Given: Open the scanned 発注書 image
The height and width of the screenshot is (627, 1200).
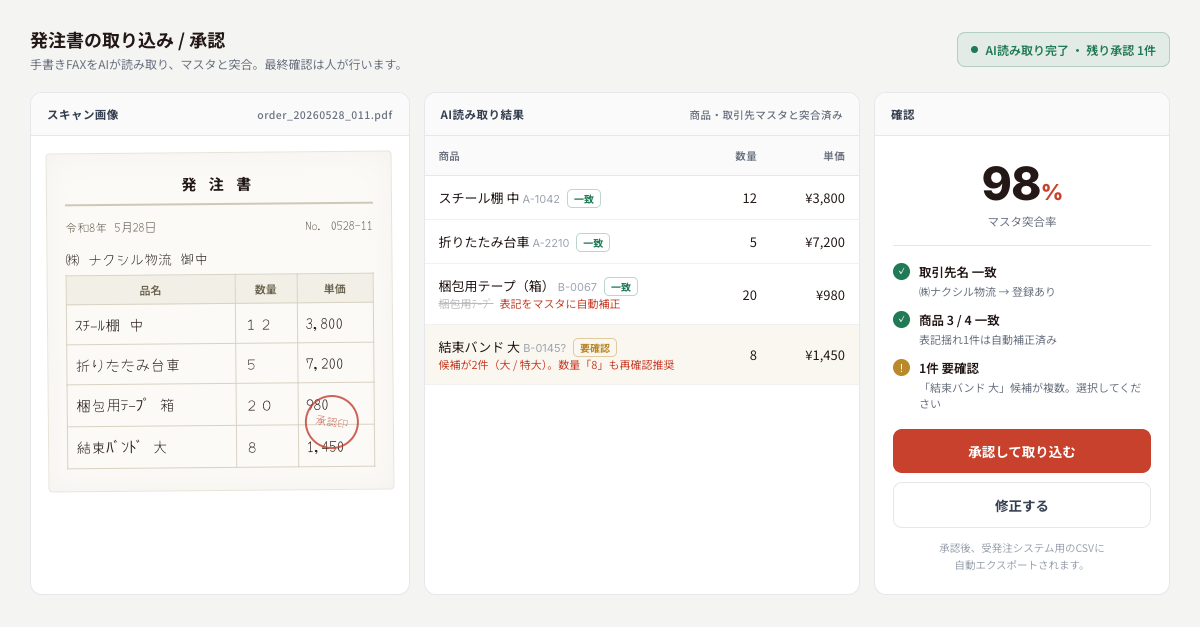Looking at the screenshot, I should (220, 321).
